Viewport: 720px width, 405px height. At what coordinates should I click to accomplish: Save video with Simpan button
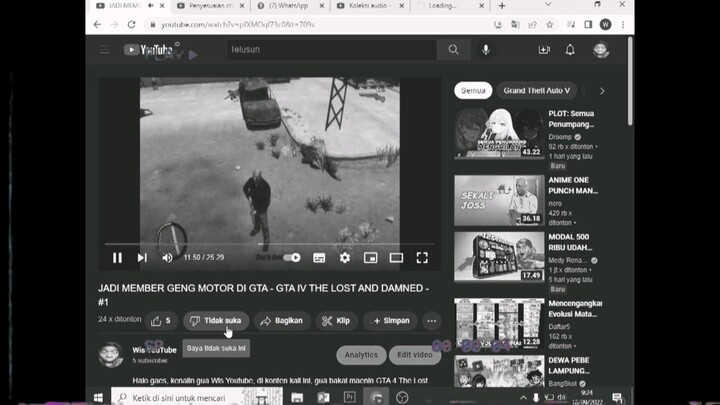pos(390,321)
